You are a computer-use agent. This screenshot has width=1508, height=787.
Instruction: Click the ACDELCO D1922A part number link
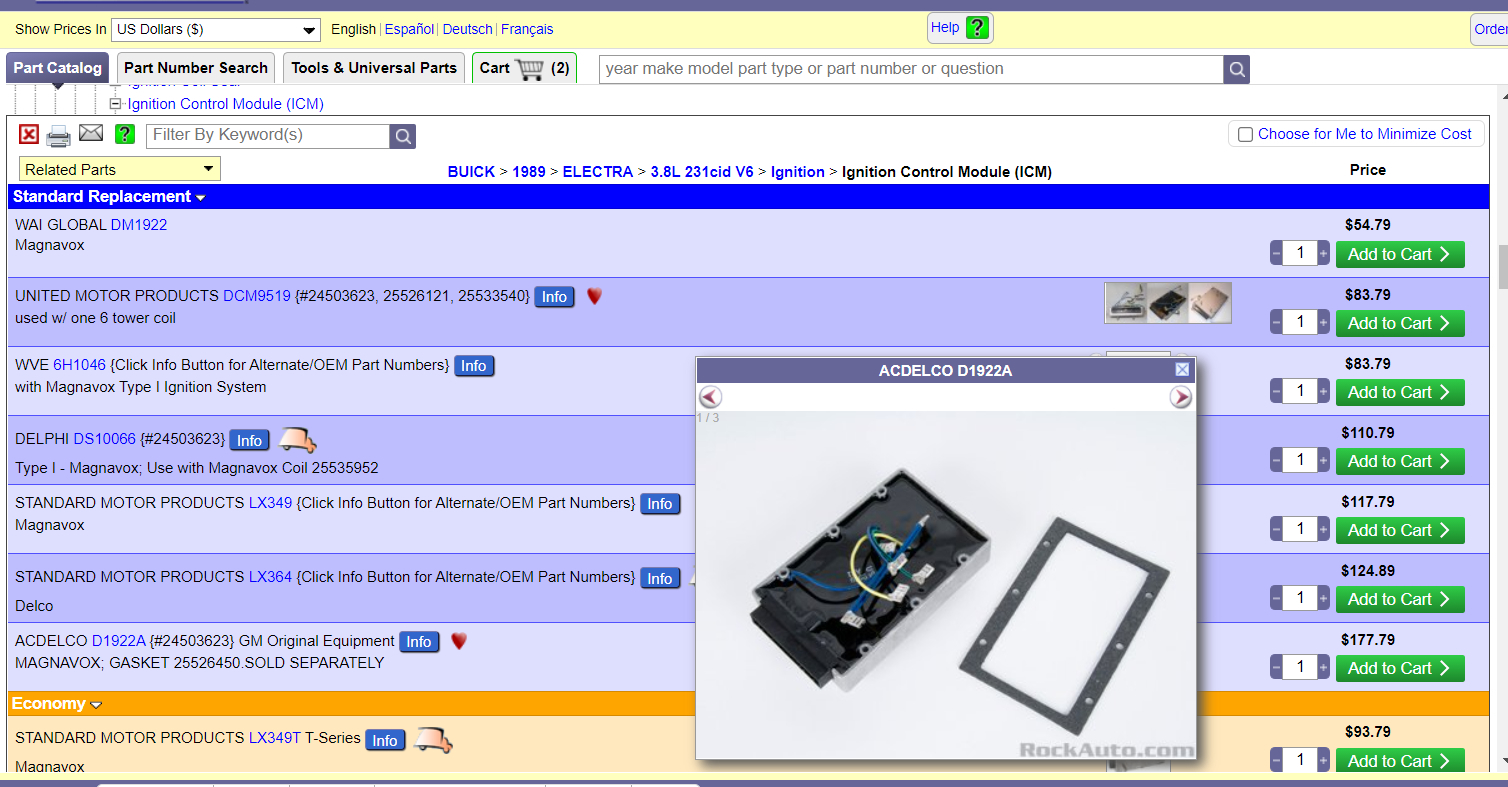click(119, 641)
